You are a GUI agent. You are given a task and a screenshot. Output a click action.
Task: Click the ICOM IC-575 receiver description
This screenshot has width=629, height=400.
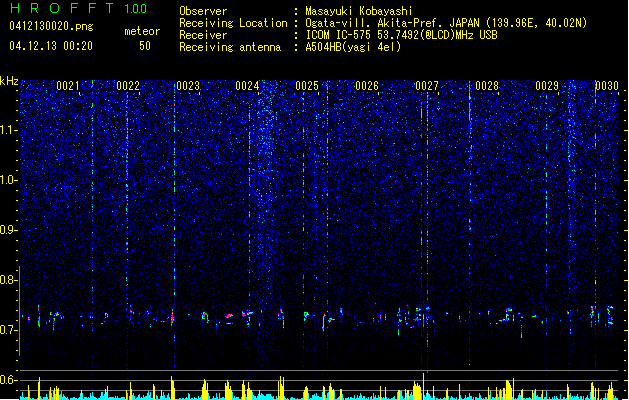pyautogui.click(x=401, y=35)
